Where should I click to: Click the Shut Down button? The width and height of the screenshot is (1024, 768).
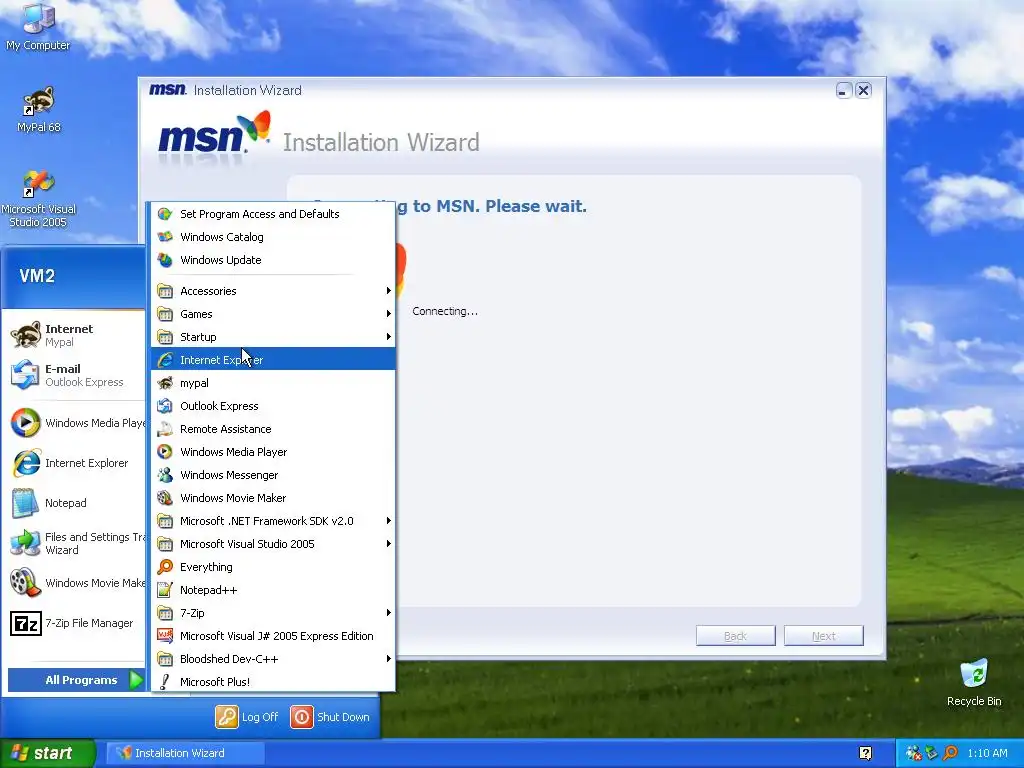pos(330,716)
